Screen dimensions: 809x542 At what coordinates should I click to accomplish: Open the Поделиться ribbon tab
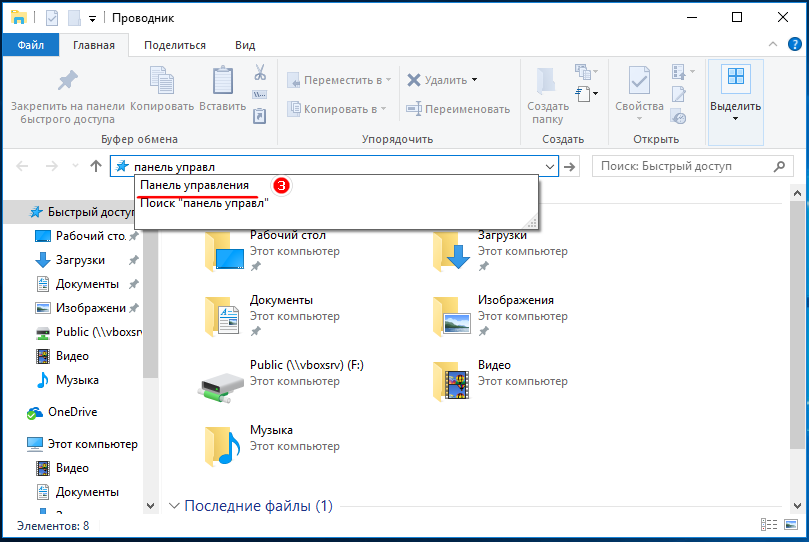pyautogui.click(x=175, y=45)
